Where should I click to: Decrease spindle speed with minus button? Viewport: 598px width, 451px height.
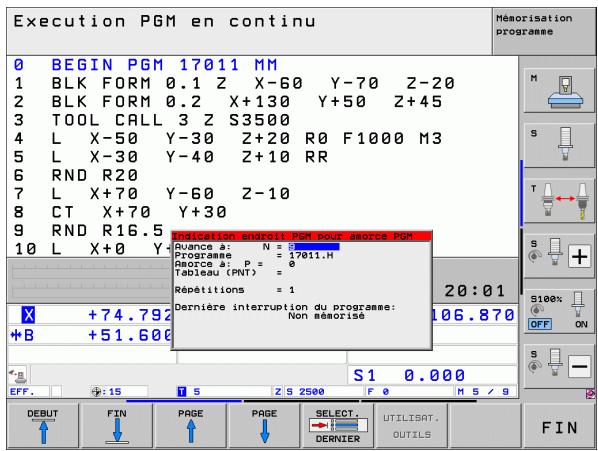[579, 367]
